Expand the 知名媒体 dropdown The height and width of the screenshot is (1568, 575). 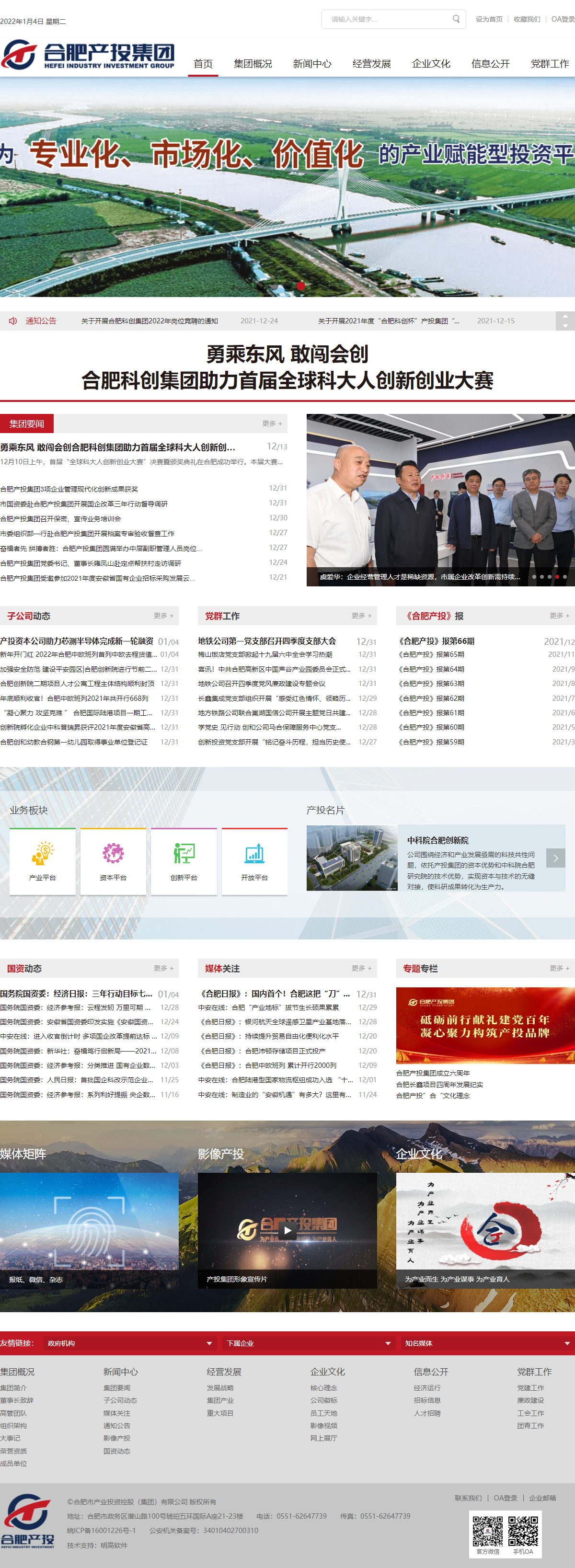[487, 1343]
